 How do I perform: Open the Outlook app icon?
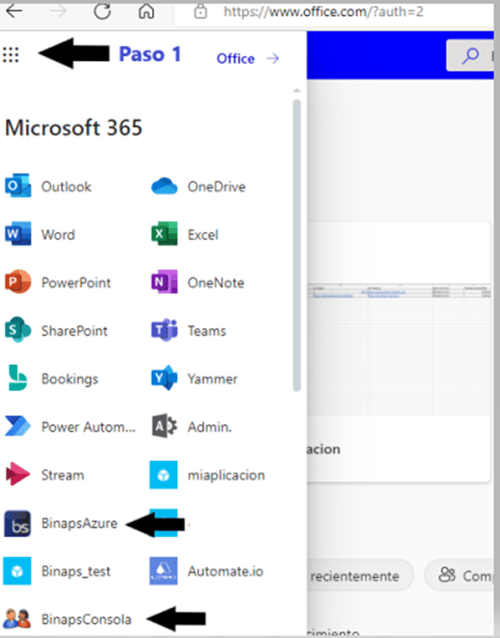tap(18, 187)
